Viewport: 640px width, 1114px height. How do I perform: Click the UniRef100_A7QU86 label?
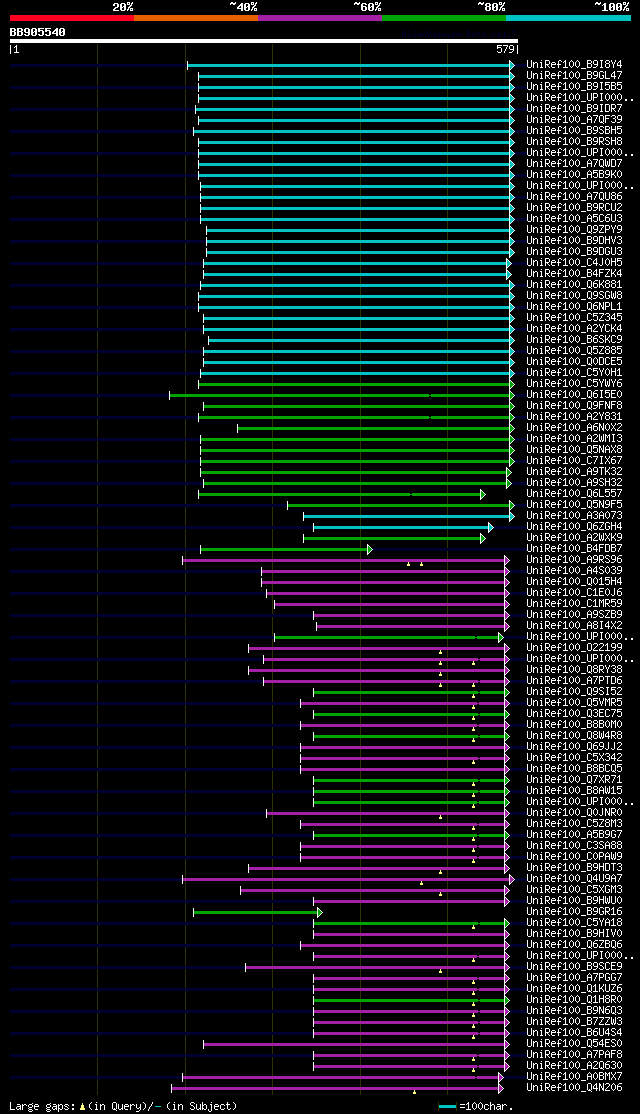tap(574, 197)
